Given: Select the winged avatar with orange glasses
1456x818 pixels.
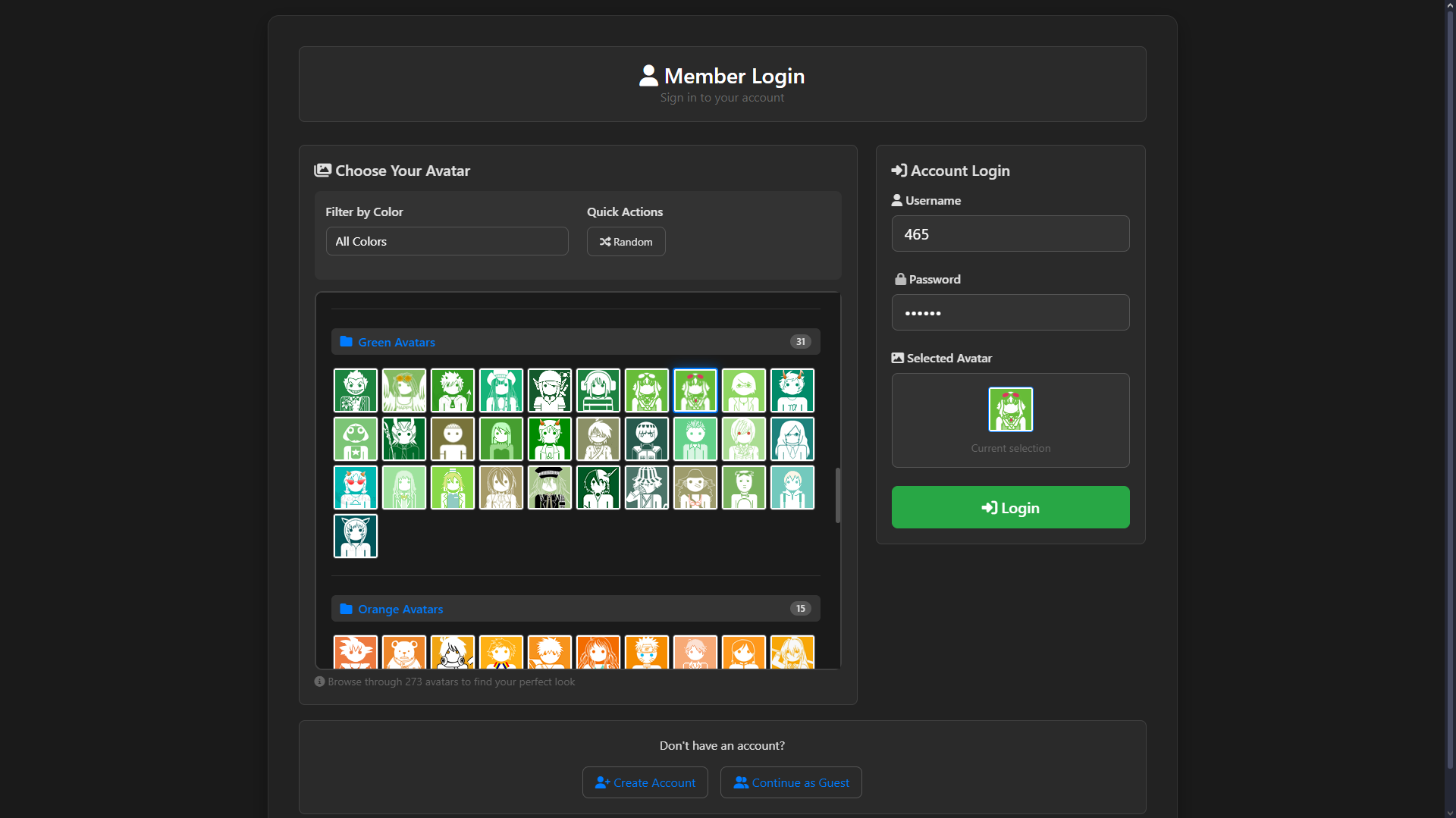Looking at the screenshot, I should (x=404, y=390).
